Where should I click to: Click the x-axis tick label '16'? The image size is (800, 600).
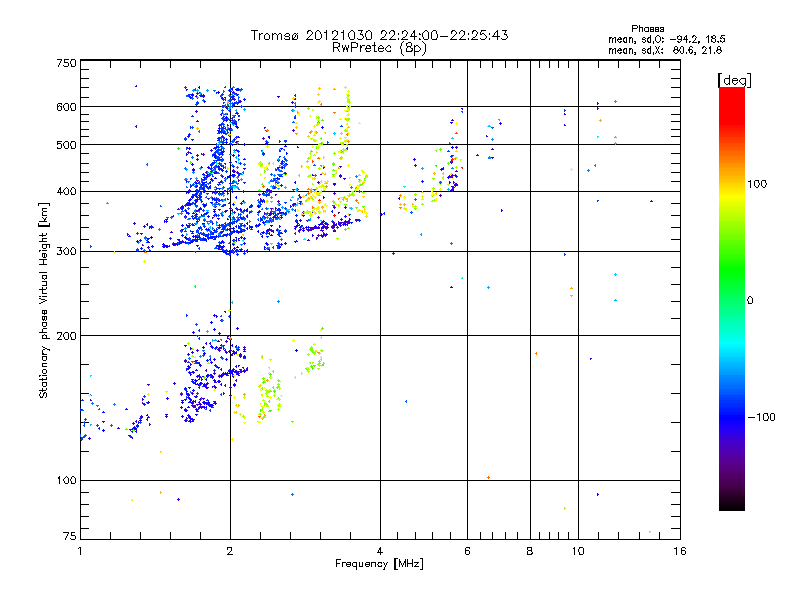coord(680,551)
